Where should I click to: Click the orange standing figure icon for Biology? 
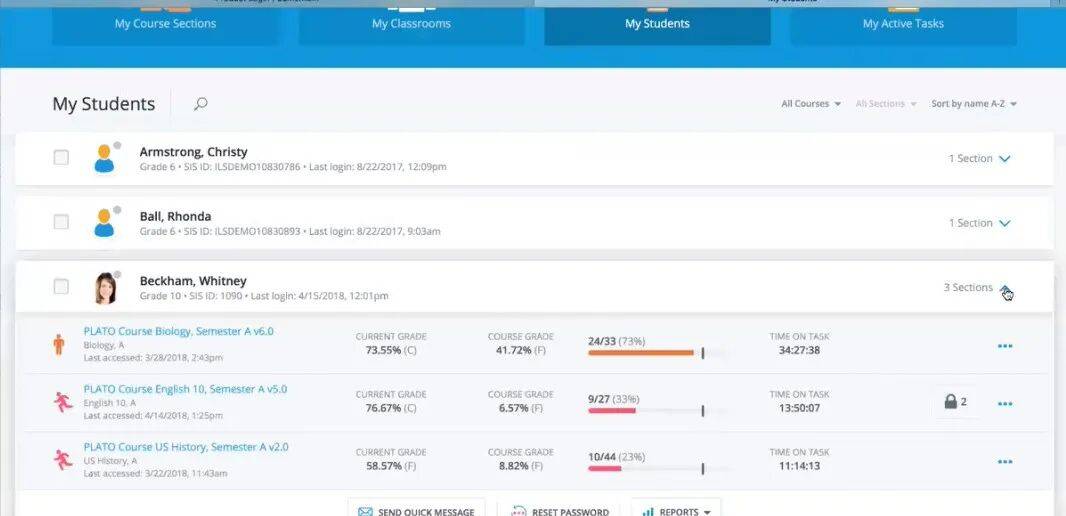(x=59, y=345)
